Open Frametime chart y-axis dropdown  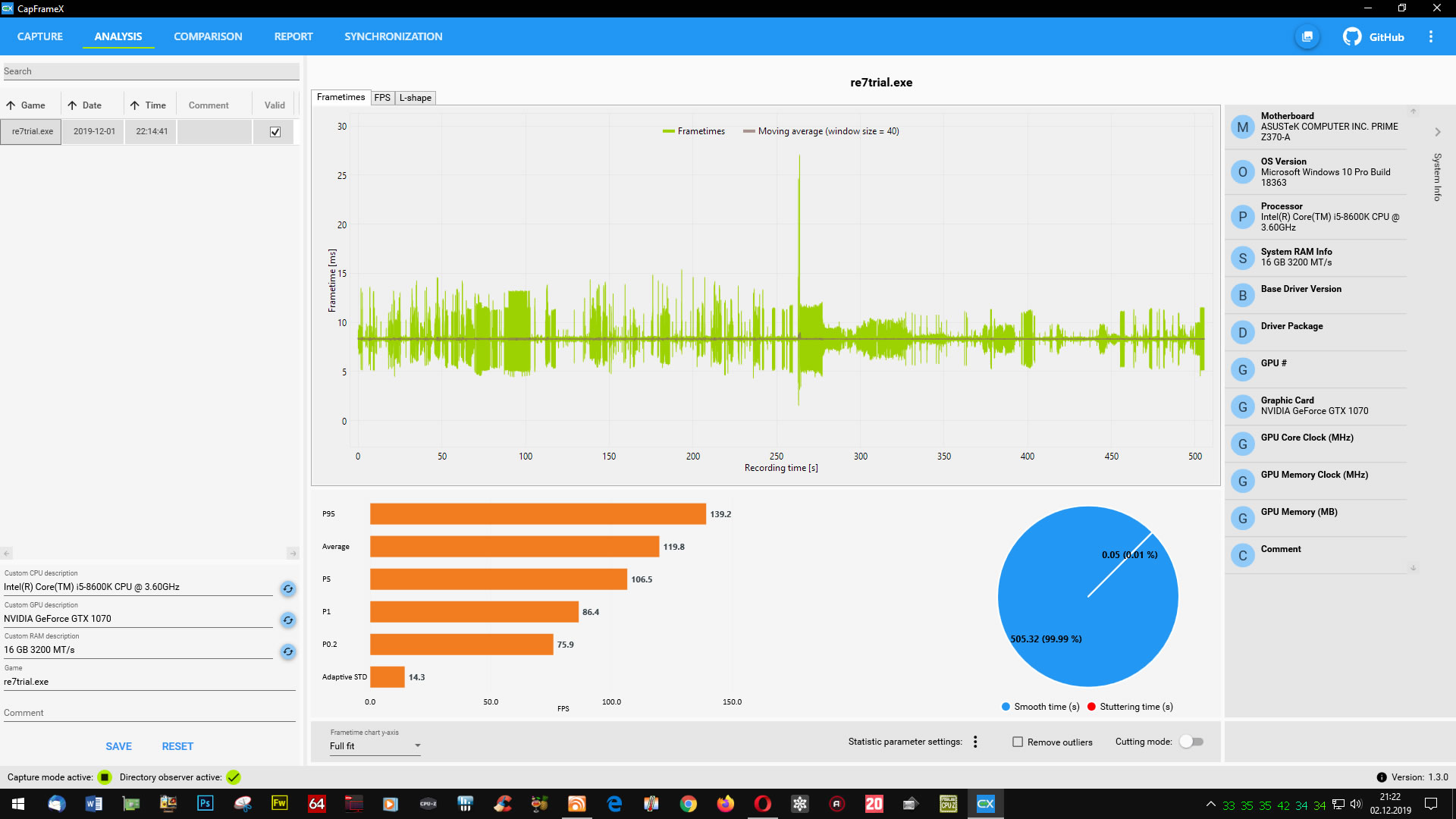click(x=375, y=746)
